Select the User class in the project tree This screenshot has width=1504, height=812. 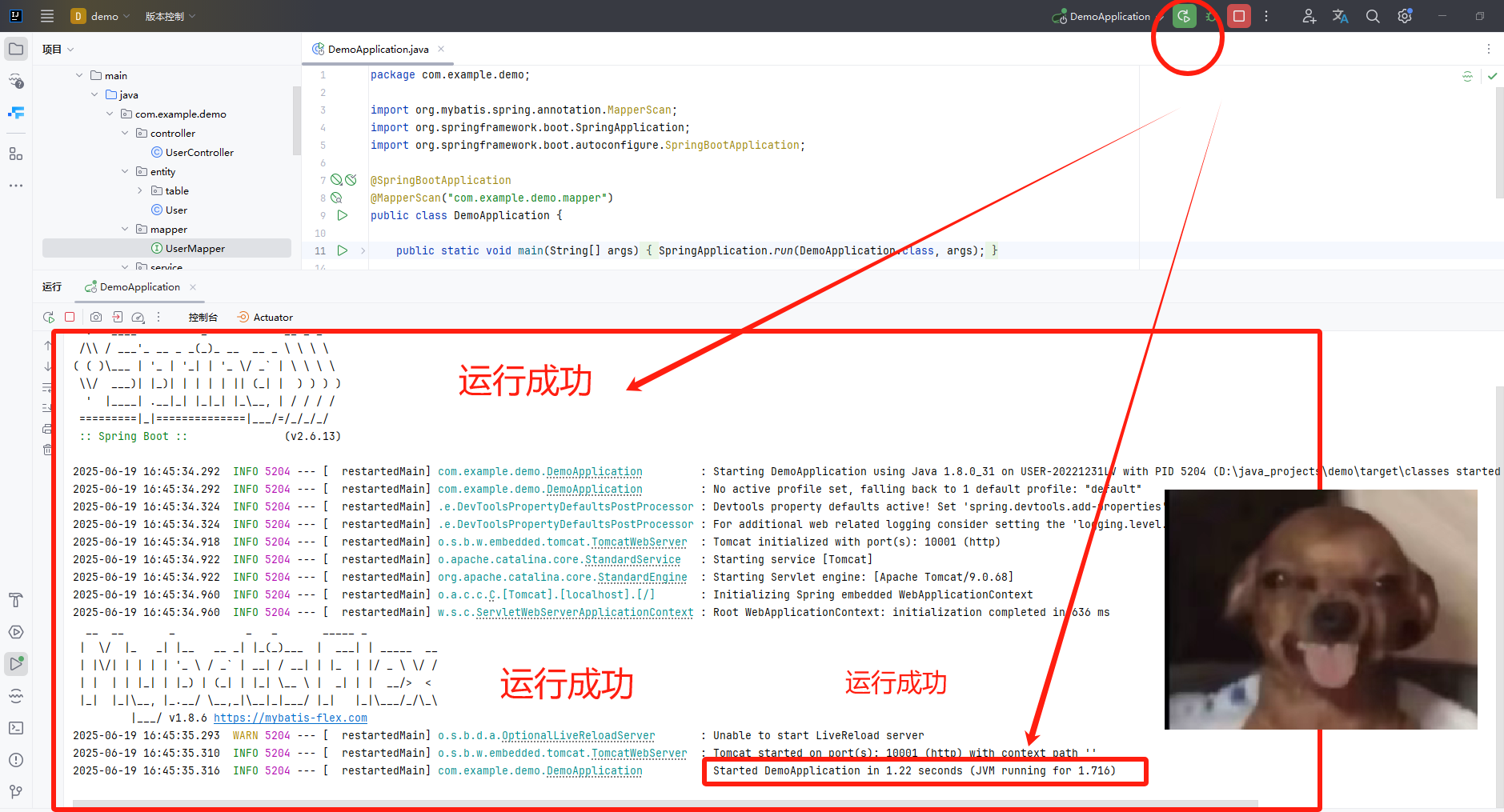pyautogui.click(x=169, y=210)
